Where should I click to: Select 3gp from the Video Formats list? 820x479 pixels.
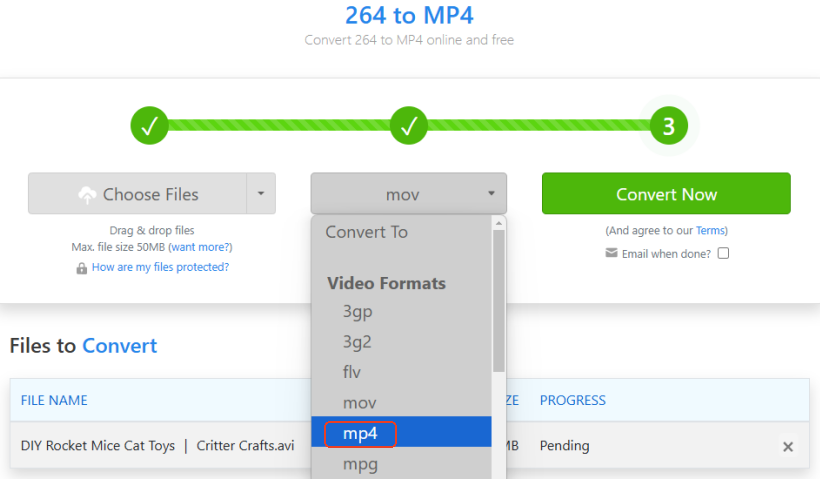(357, 311)
